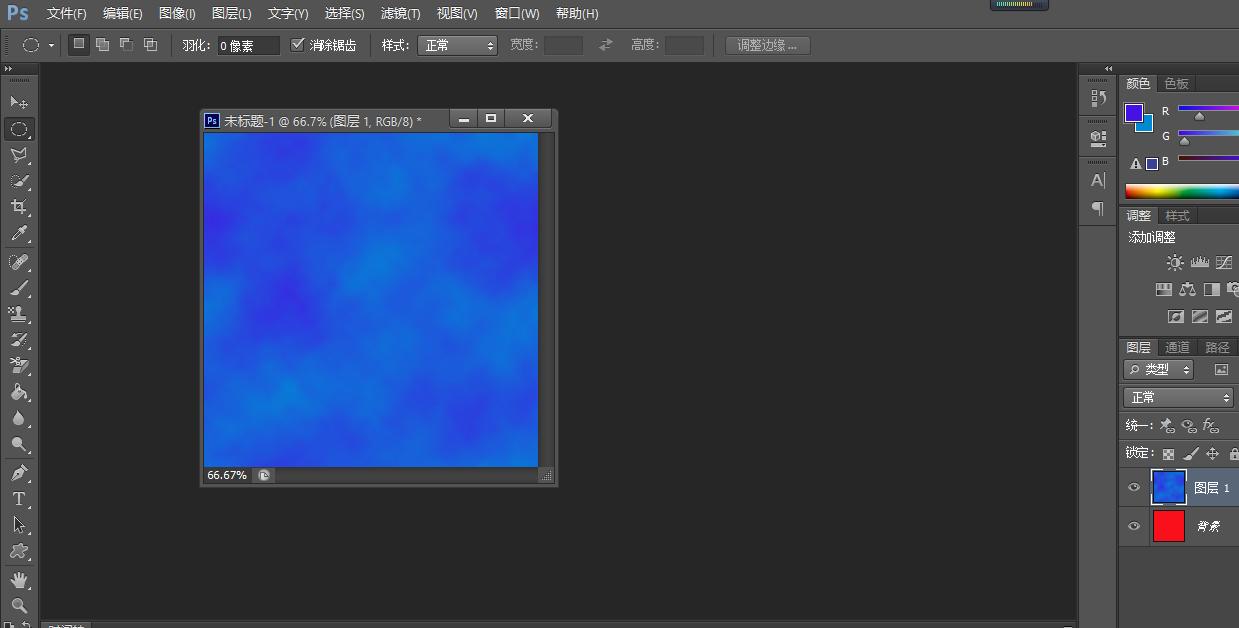The height and width of the screenshot is (628, 1239).
Task: Toggle the 消除锯齿 anti-alias checkbox
Action: point(298,44)
